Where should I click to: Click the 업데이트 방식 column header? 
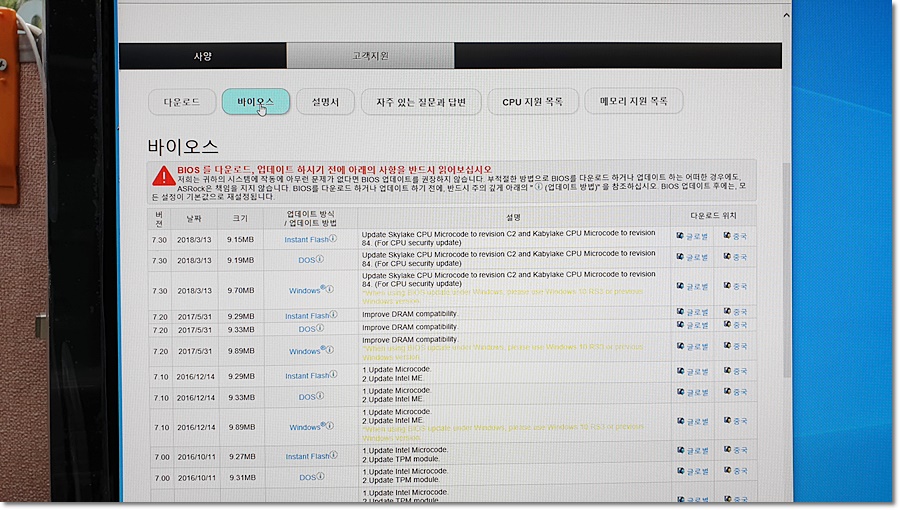311,218
